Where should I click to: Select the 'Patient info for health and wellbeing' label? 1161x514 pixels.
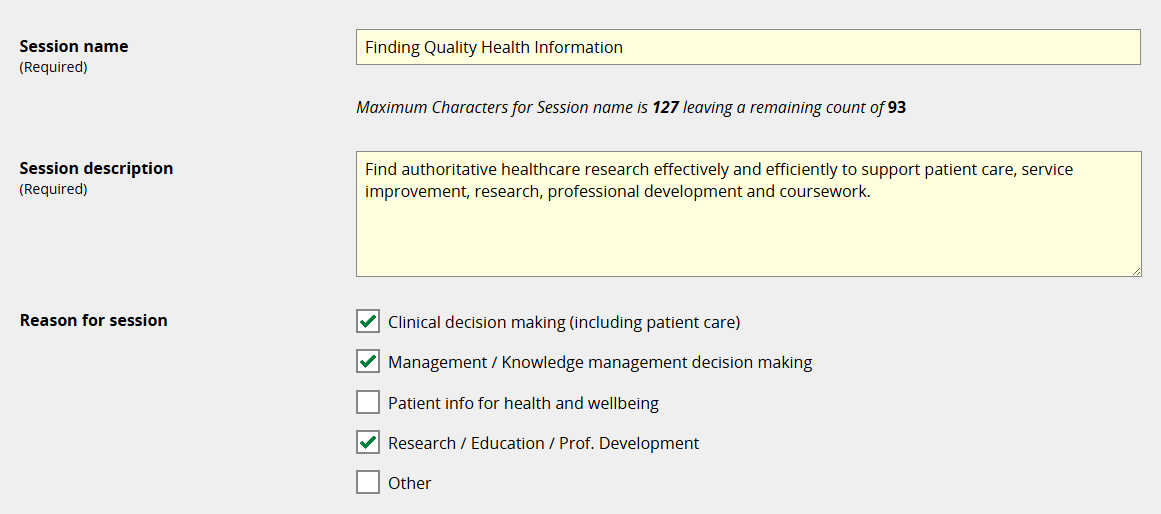[x=523, y=403]
